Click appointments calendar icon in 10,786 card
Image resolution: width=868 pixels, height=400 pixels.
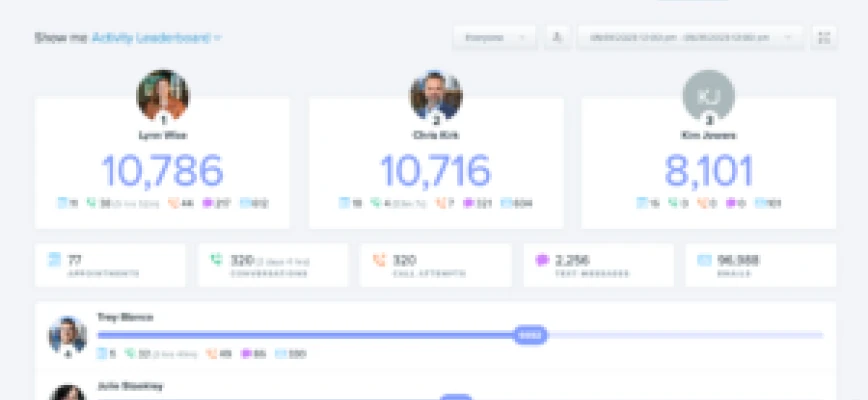click(63, 203)
